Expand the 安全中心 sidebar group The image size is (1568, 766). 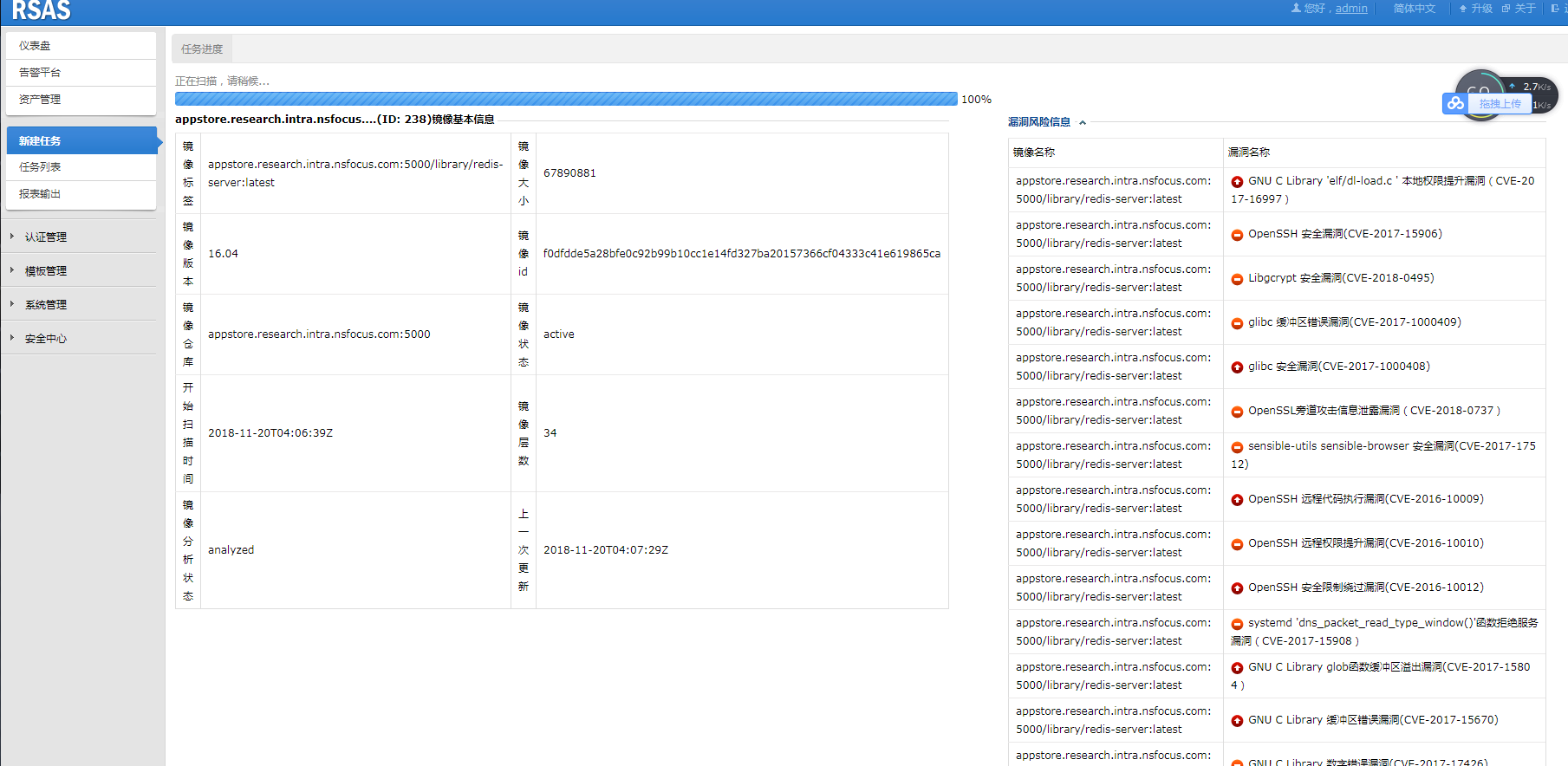pos(46,339)
